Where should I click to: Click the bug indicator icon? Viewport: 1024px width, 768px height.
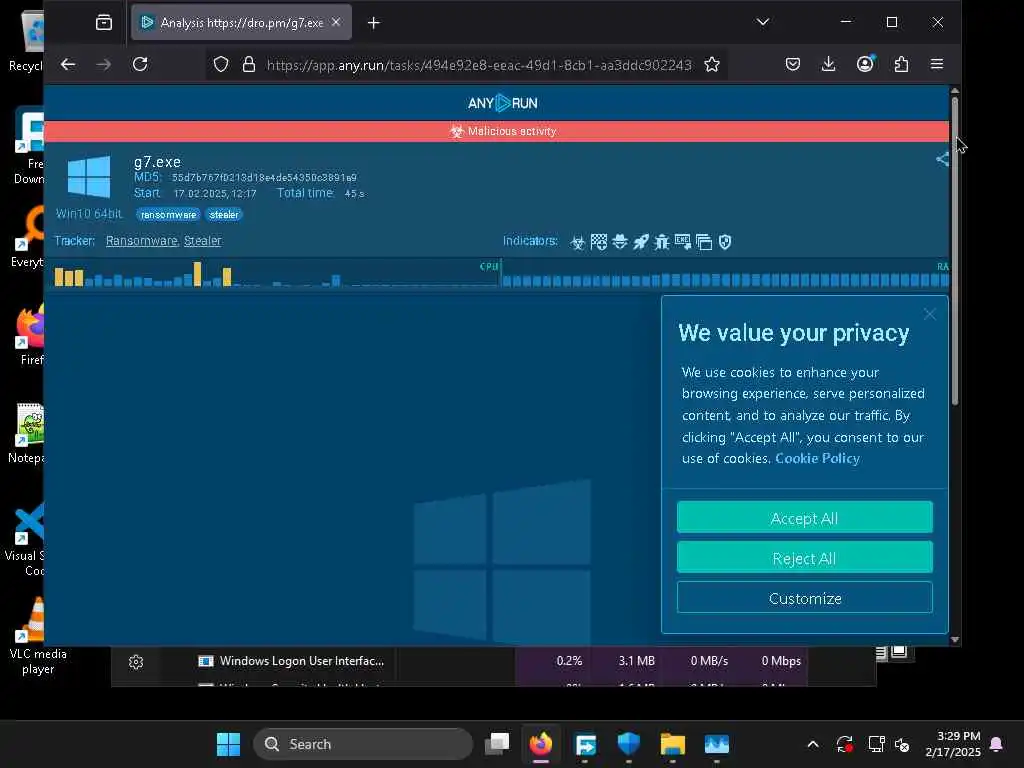click(x=662, y=242)
